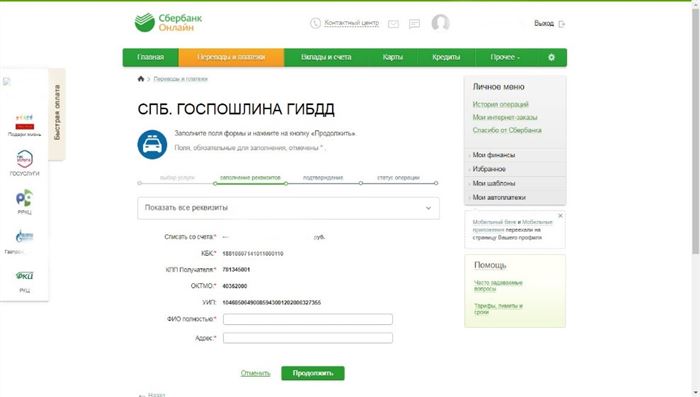This screenshot has width=700, height=397.
Task: Open the Госуслуги quick-pay icon
Action: coord(25,163)
